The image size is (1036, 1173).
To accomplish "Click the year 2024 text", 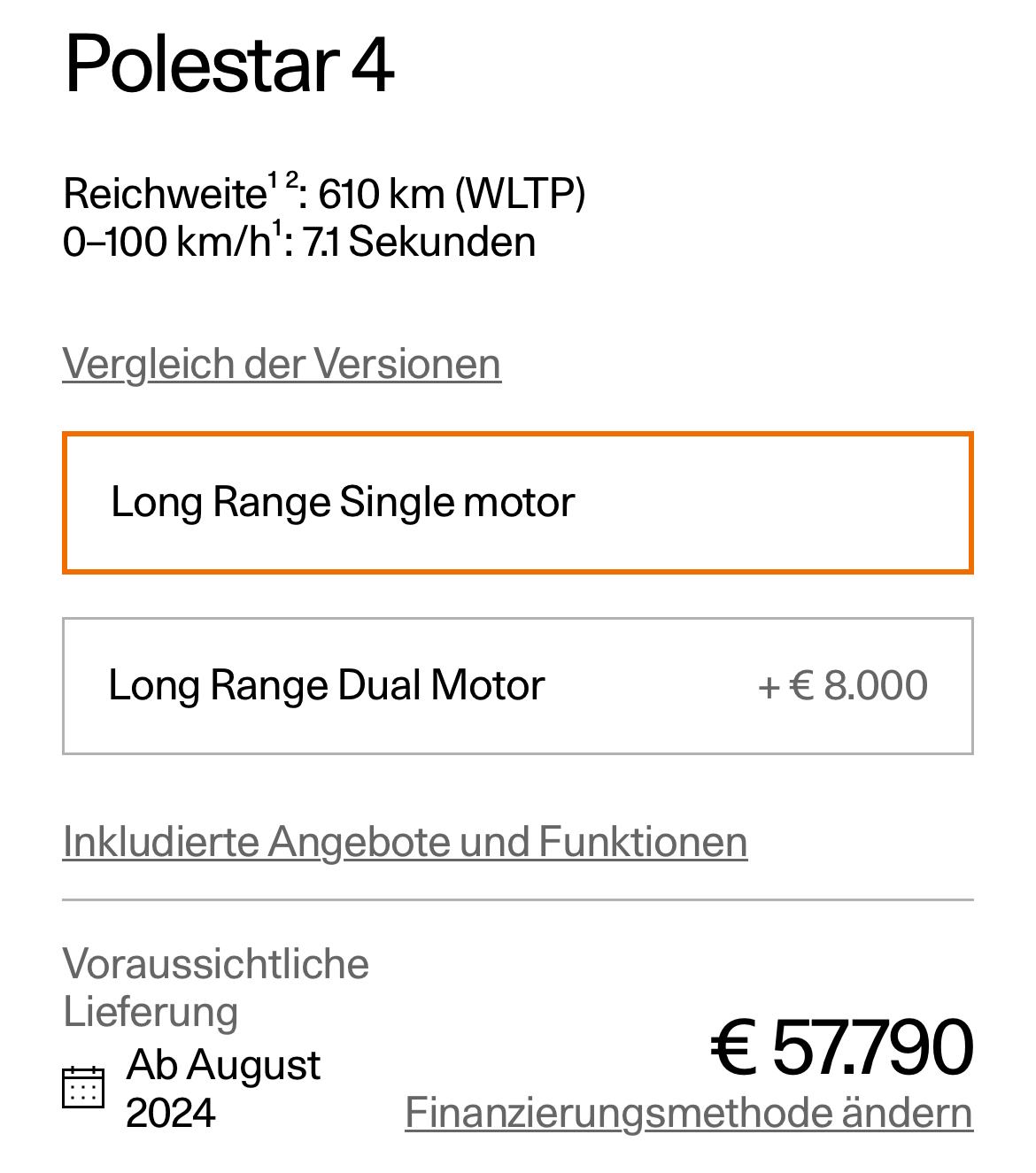I will [171, 1113].
